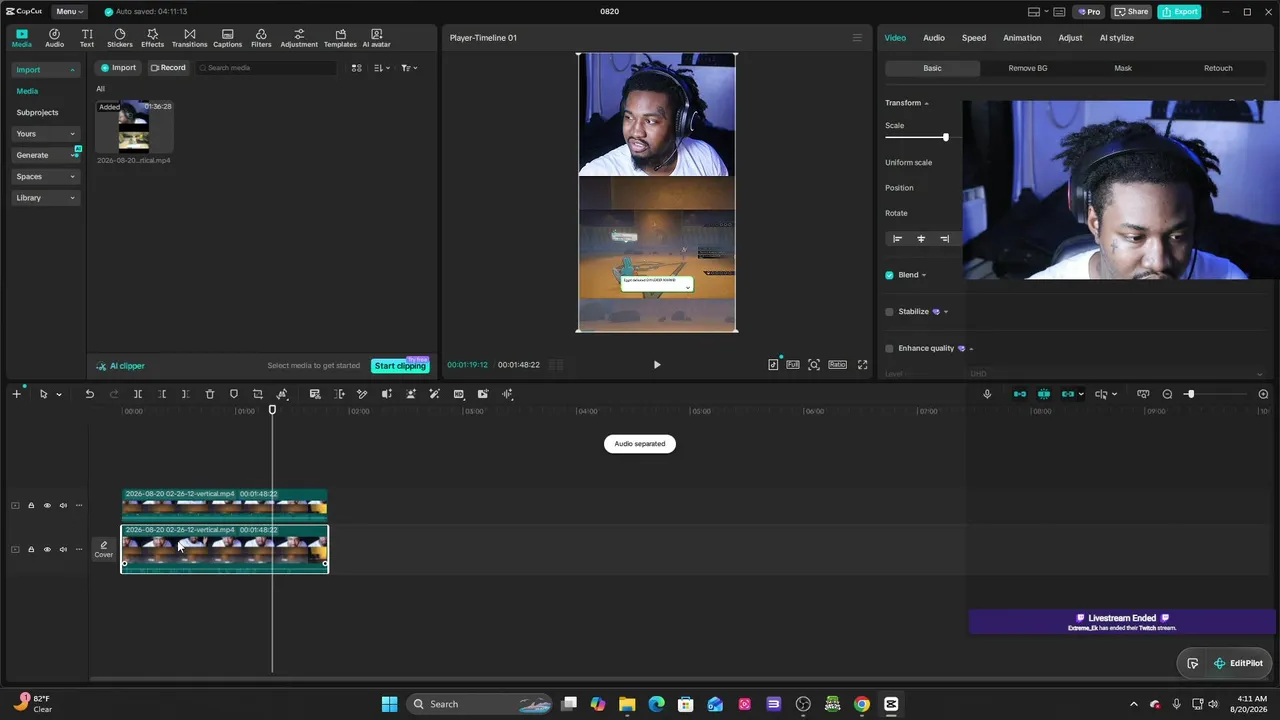Lock the lower video track

point(31,550)
